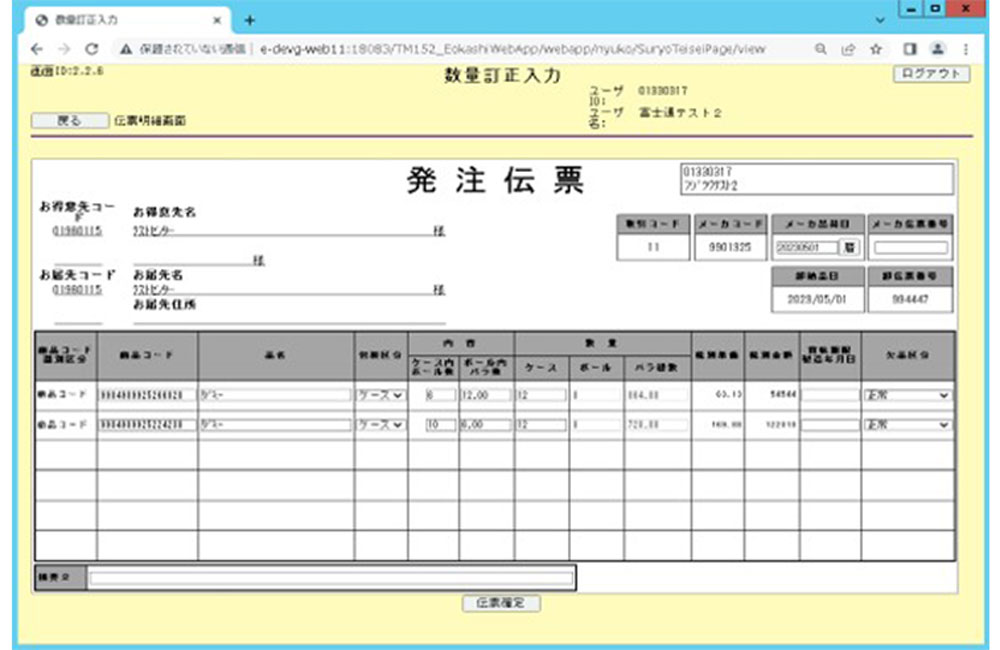
Task: Click first row ケース quantity input
Action: coord(541,395)
